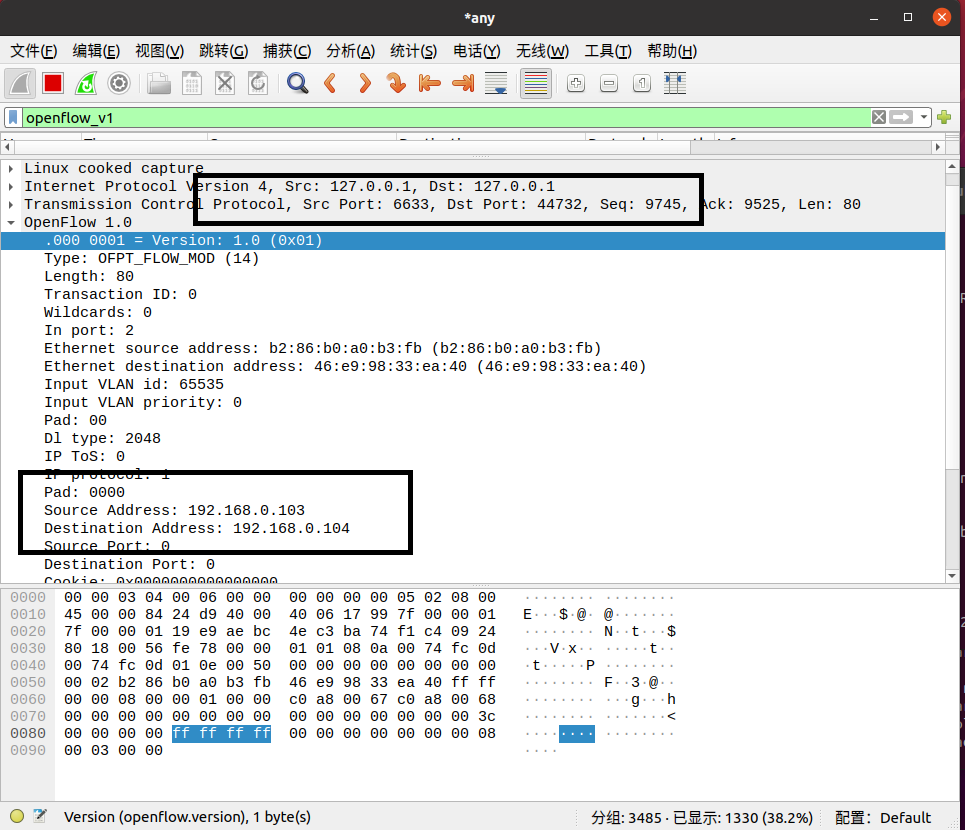Start capture with the shark fin icon
Screen dimensions: 965x830
(20, 83)
